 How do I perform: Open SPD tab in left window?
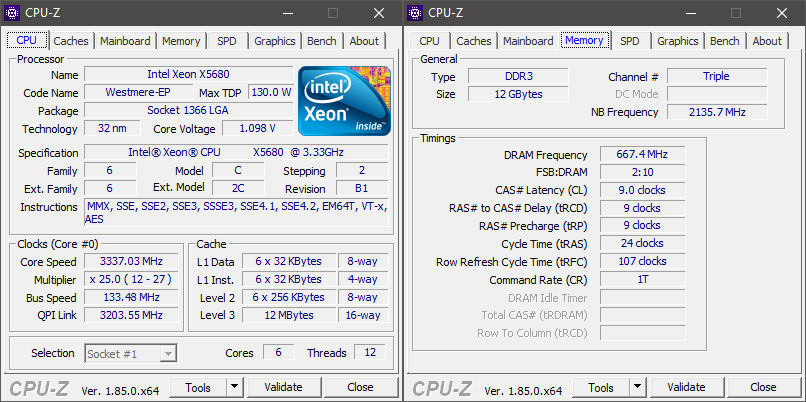[227, 41]
